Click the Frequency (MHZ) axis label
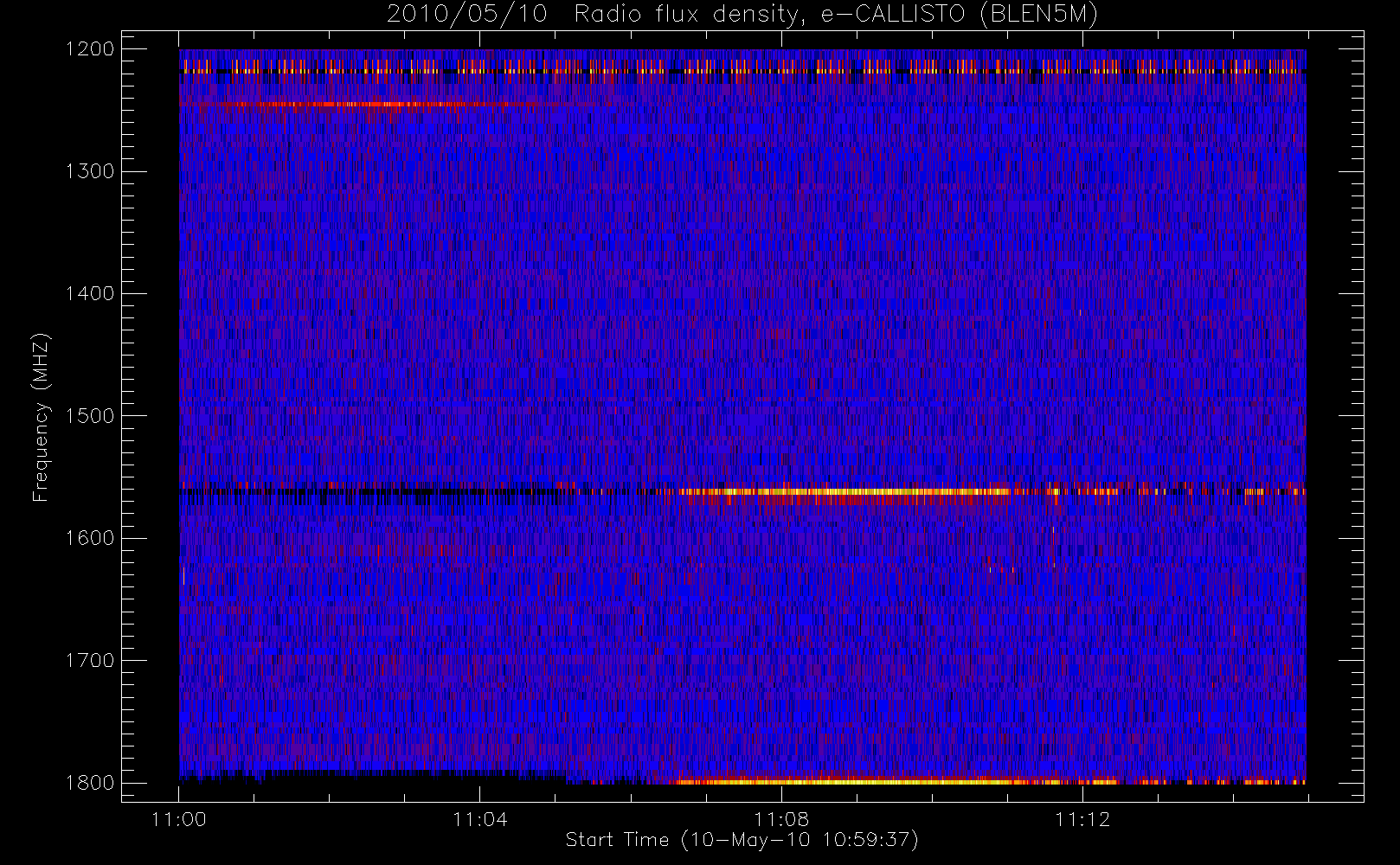Screen dimensions: 1400x865 (40, 417)
